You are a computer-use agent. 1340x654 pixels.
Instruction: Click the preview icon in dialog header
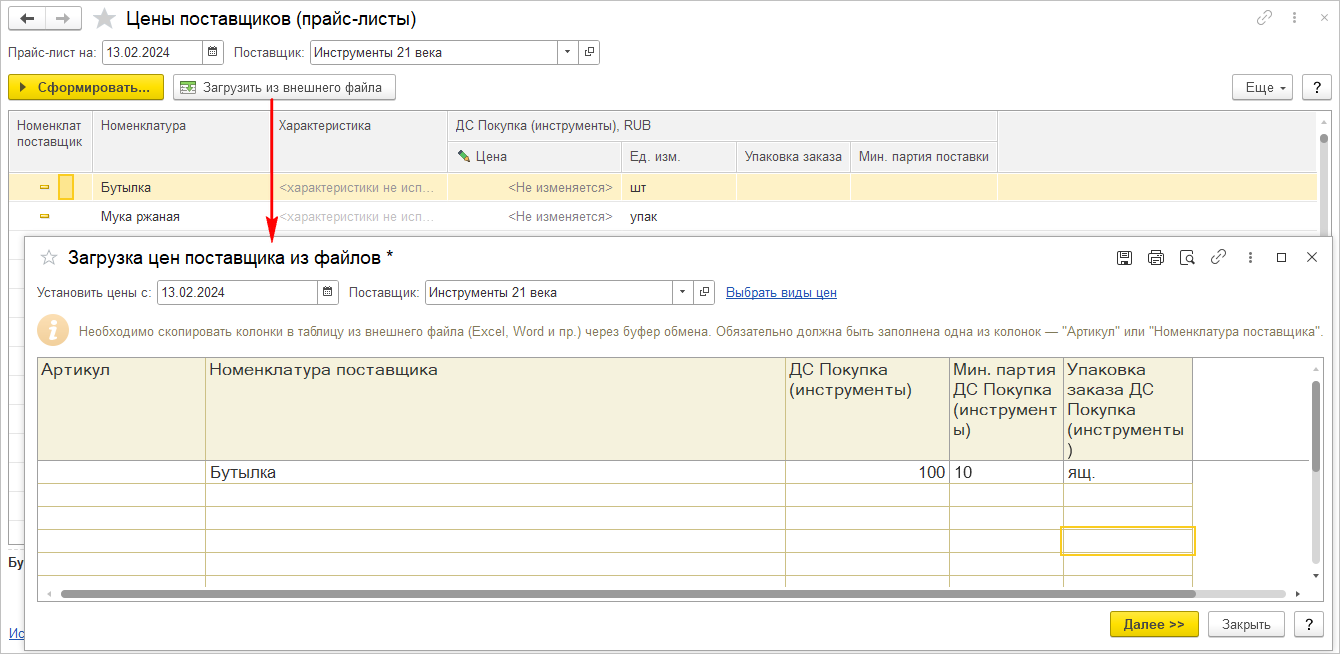(x=1187, y=257)
